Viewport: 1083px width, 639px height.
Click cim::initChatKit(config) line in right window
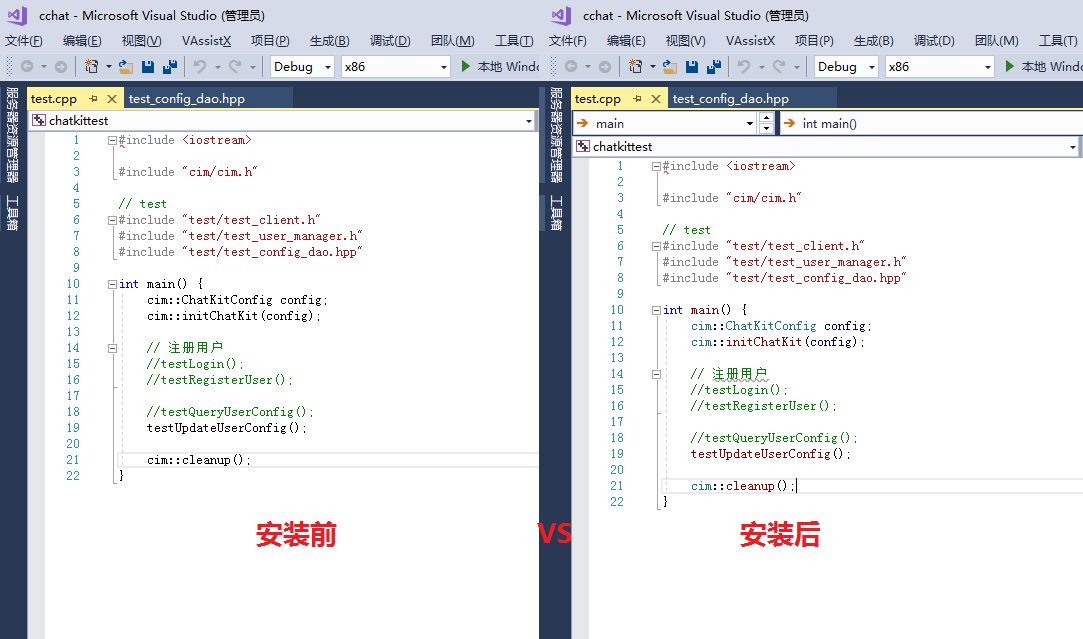777,342
